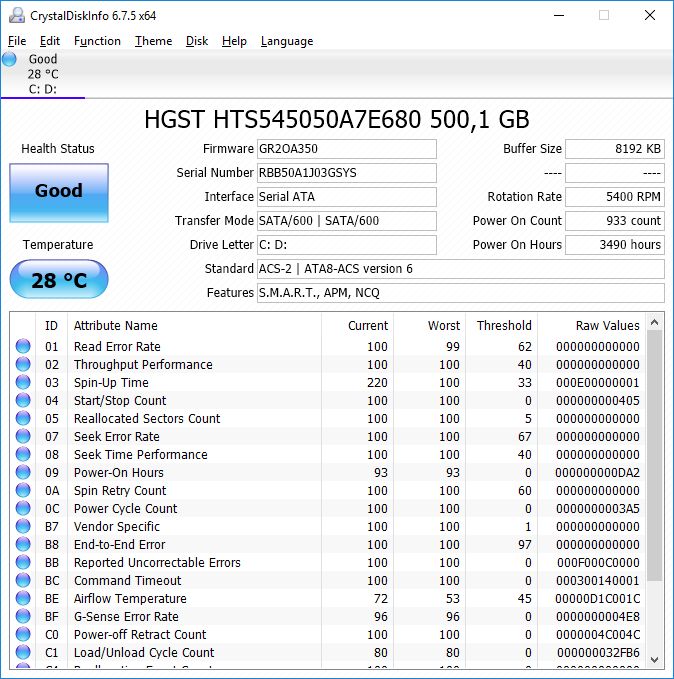Click the status orb for Reallocated Sectors Count
Viewport: 674px width, 679px height.
click(23, 418)
